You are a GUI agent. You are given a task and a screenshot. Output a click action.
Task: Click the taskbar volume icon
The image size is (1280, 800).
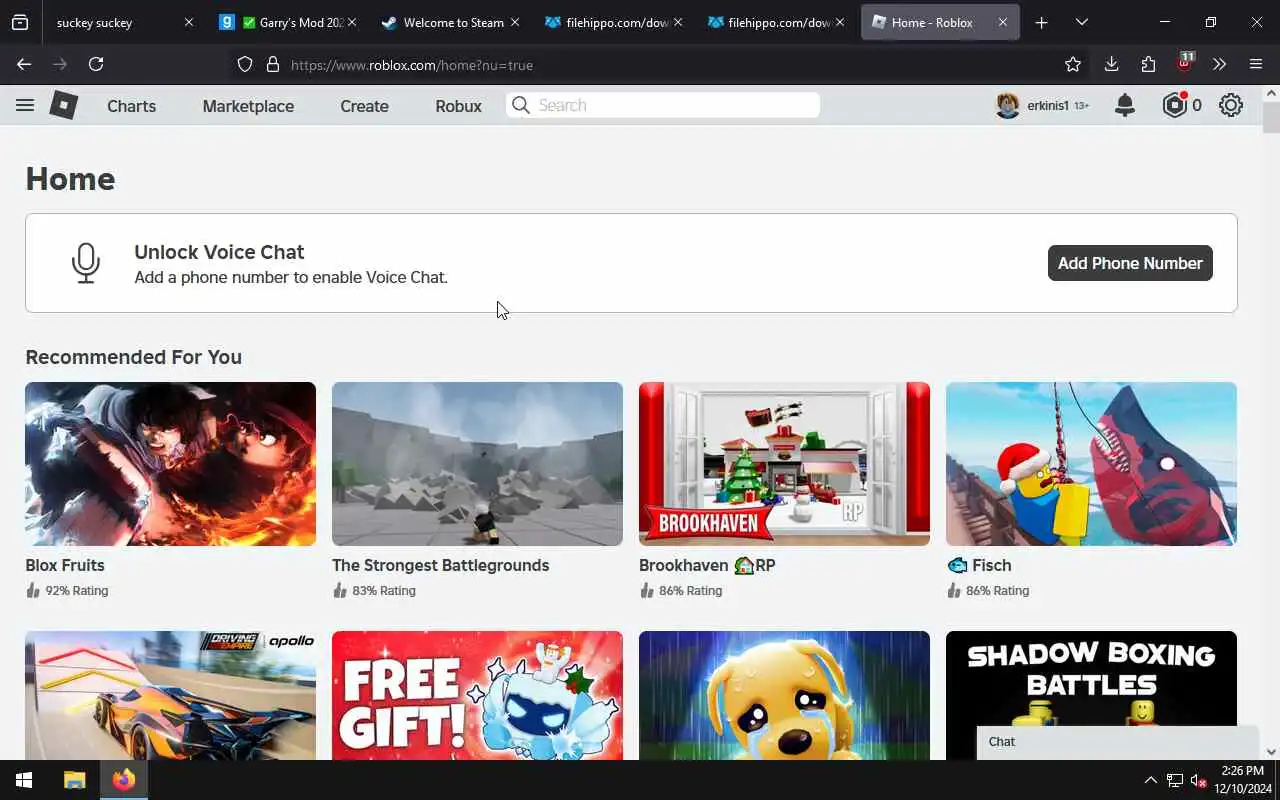coord(1198,781)
